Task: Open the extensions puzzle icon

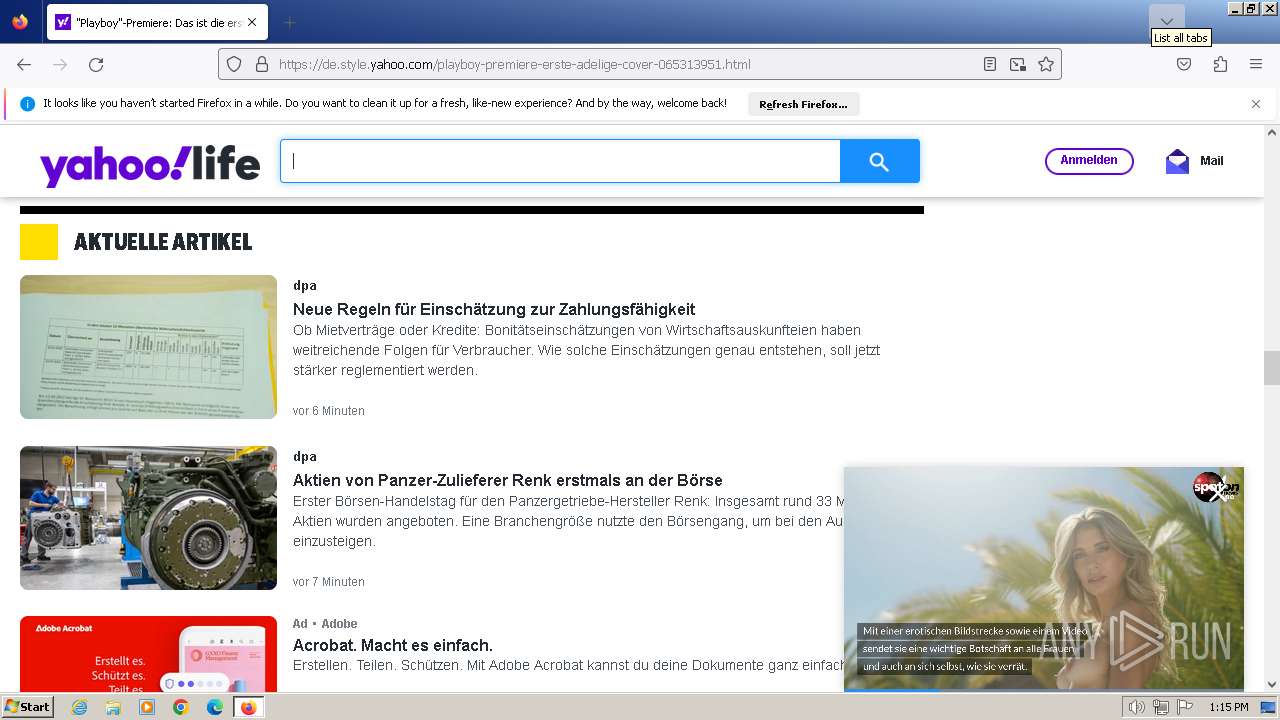Action: pyautogui.click(x=1220, y=64)
